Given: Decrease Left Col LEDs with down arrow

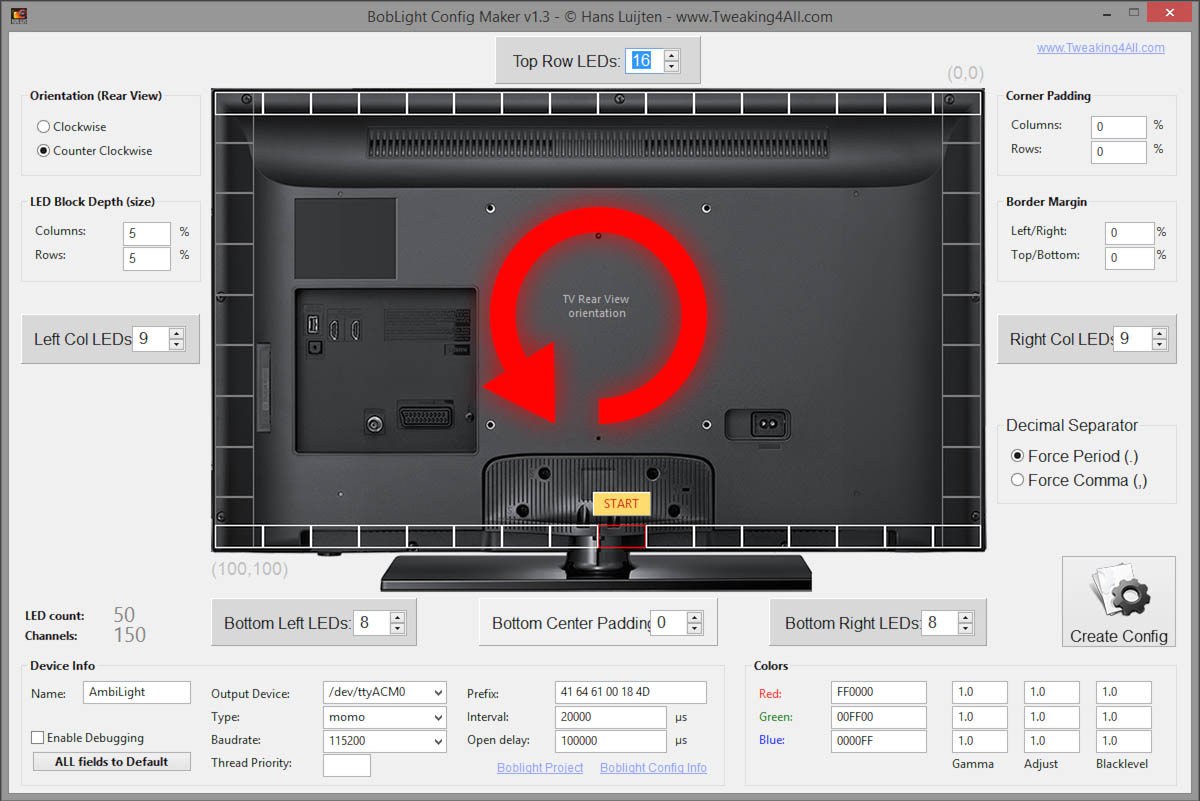Looking at the screenshot, I should (x=177, y=345).
